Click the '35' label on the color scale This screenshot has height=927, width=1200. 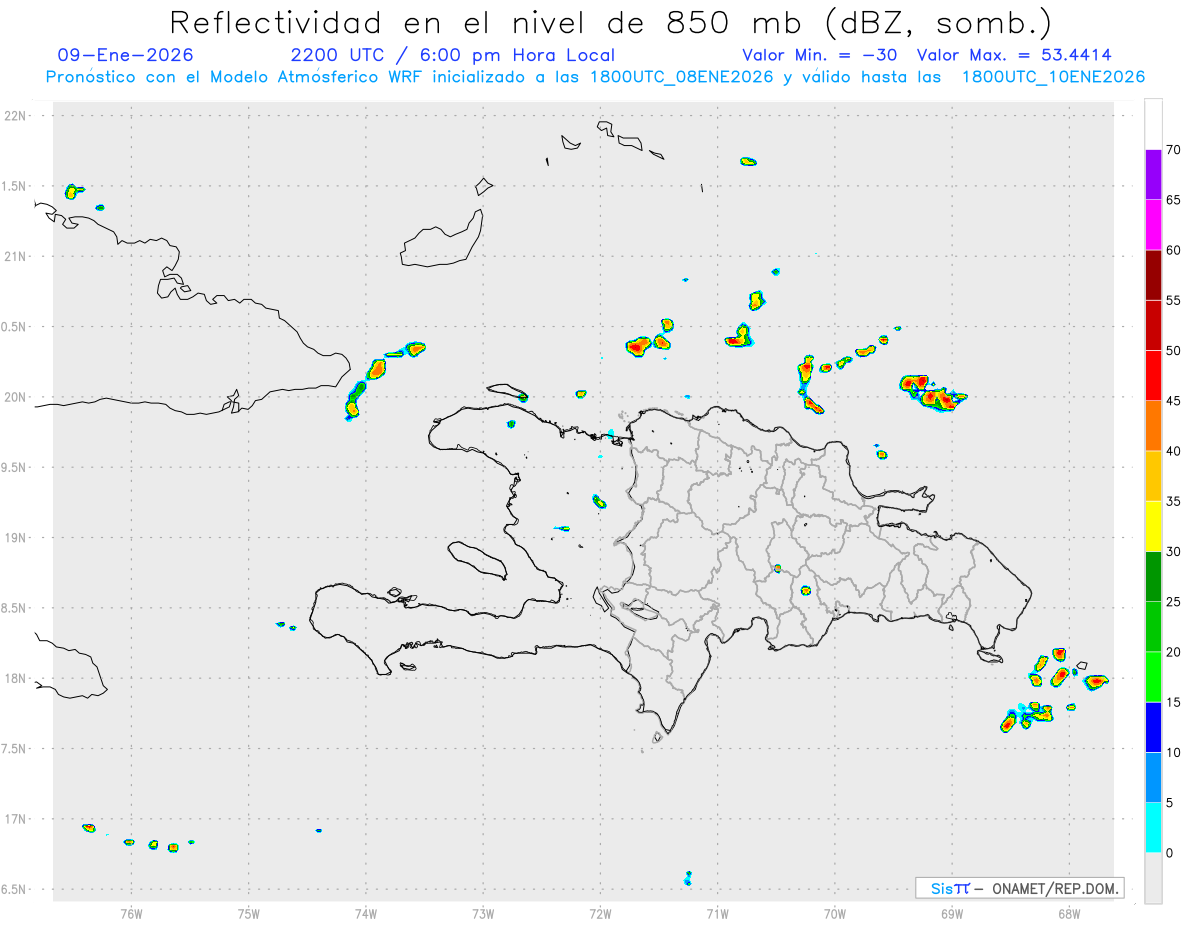pyautogui.click(x=1174, y=501)
